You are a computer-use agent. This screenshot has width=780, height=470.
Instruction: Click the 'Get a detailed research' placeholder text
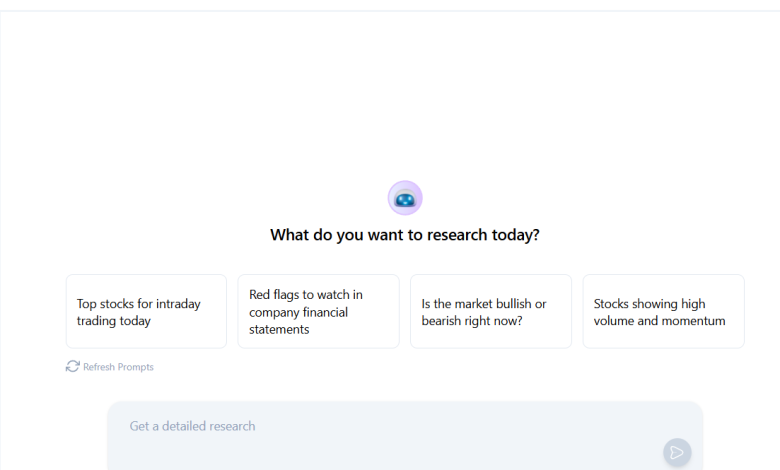coord(192,426)
